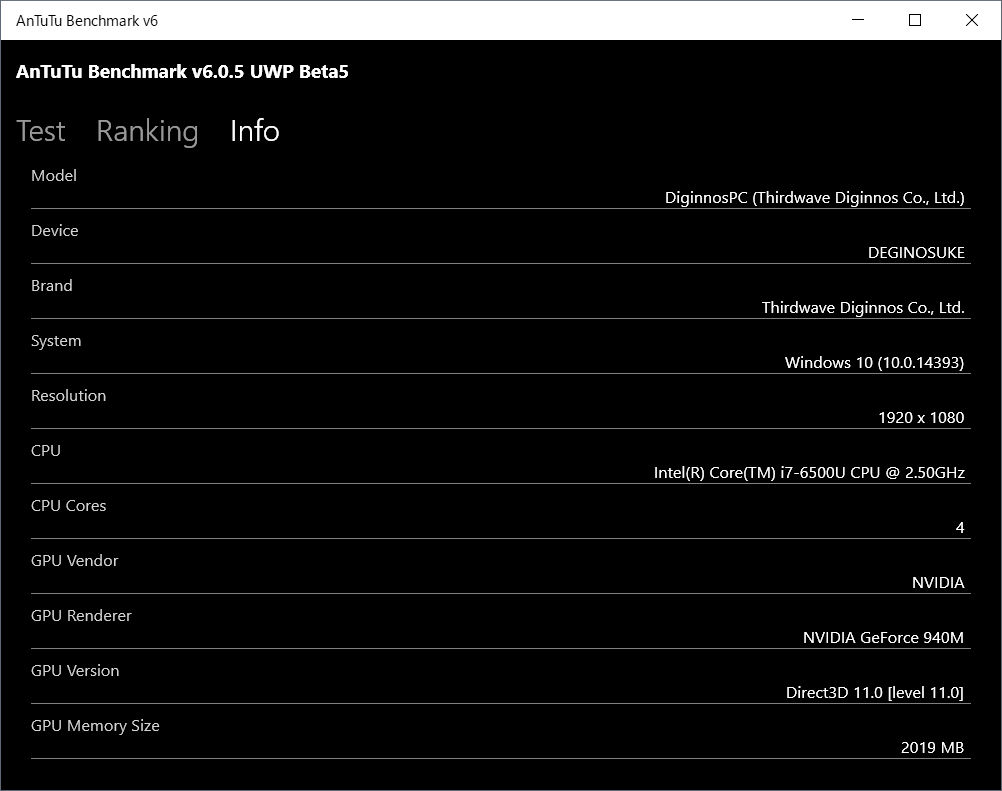Select Direct3D 11.0 [level 11.0] value
Image resolution: width=1002 pixels, height=791 pixels.
(875, 693)
